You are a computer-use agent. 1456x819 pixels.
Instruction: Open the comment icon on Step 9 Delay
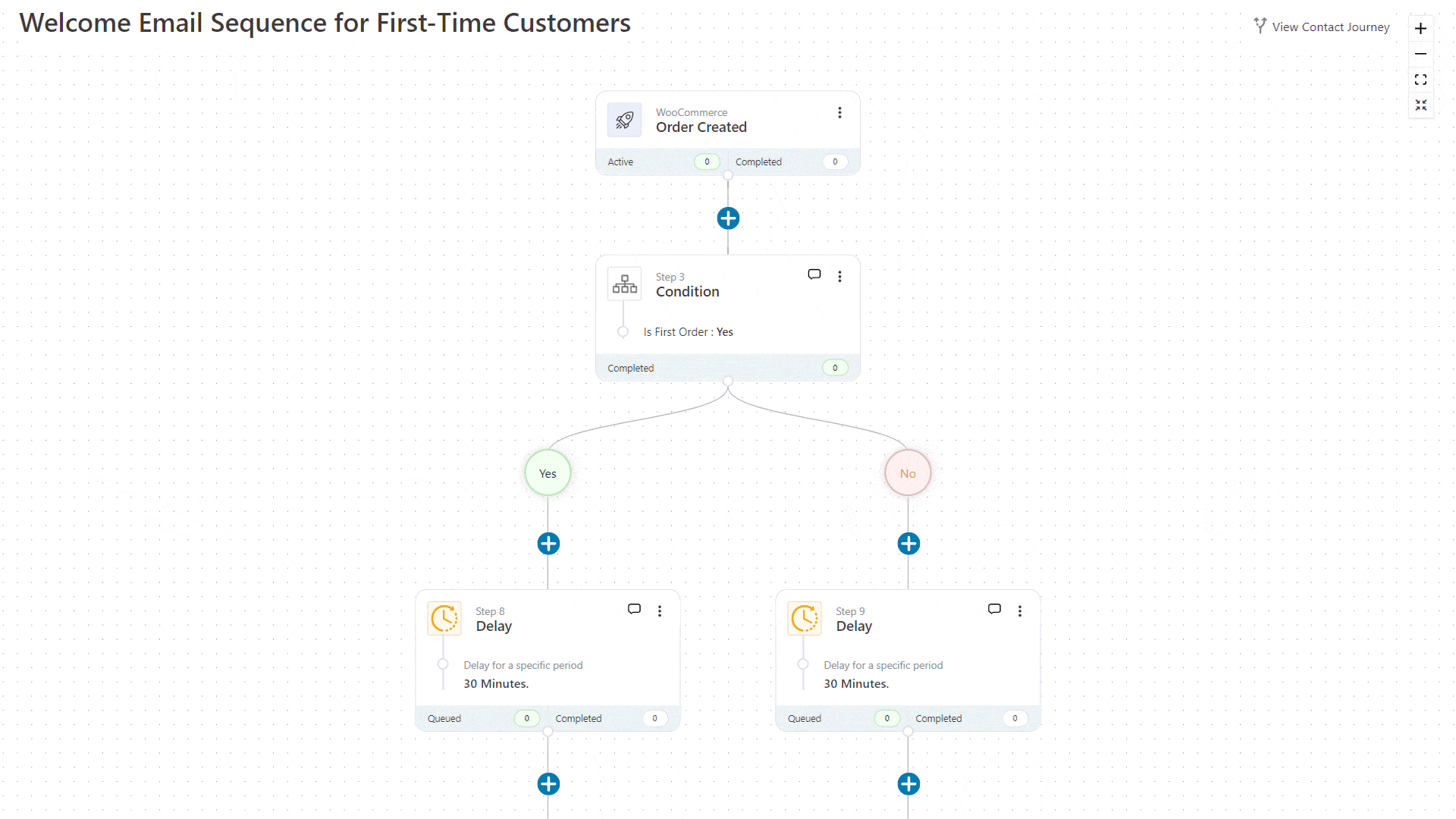pos(995,609)
